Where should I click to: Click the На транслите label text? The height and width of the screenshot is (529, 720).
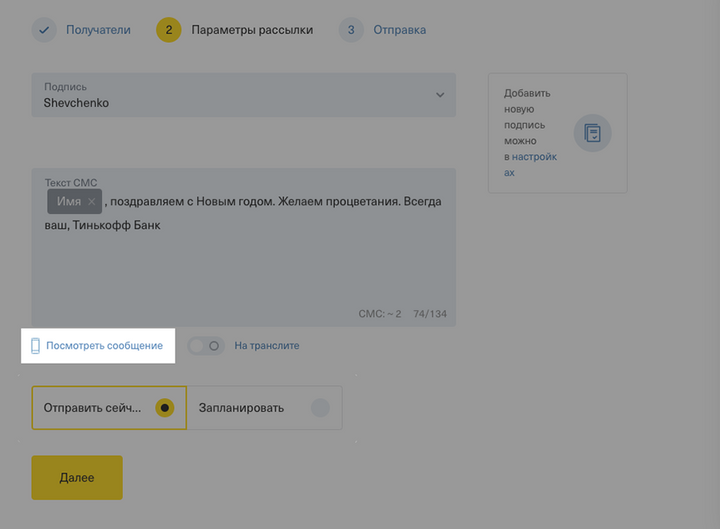point(267,346)
